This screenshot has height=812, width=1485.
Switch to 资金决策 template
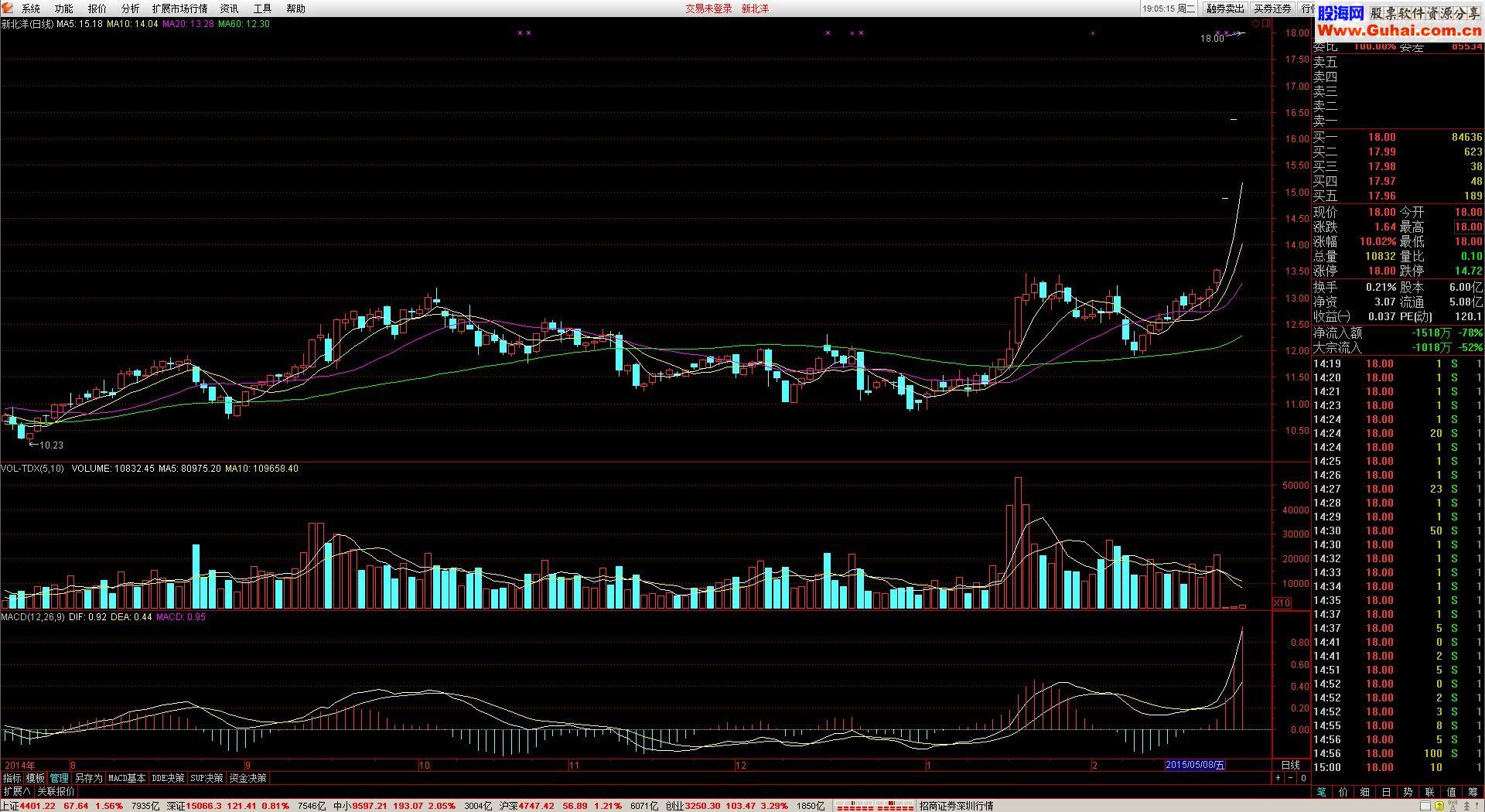coord(247,778)
